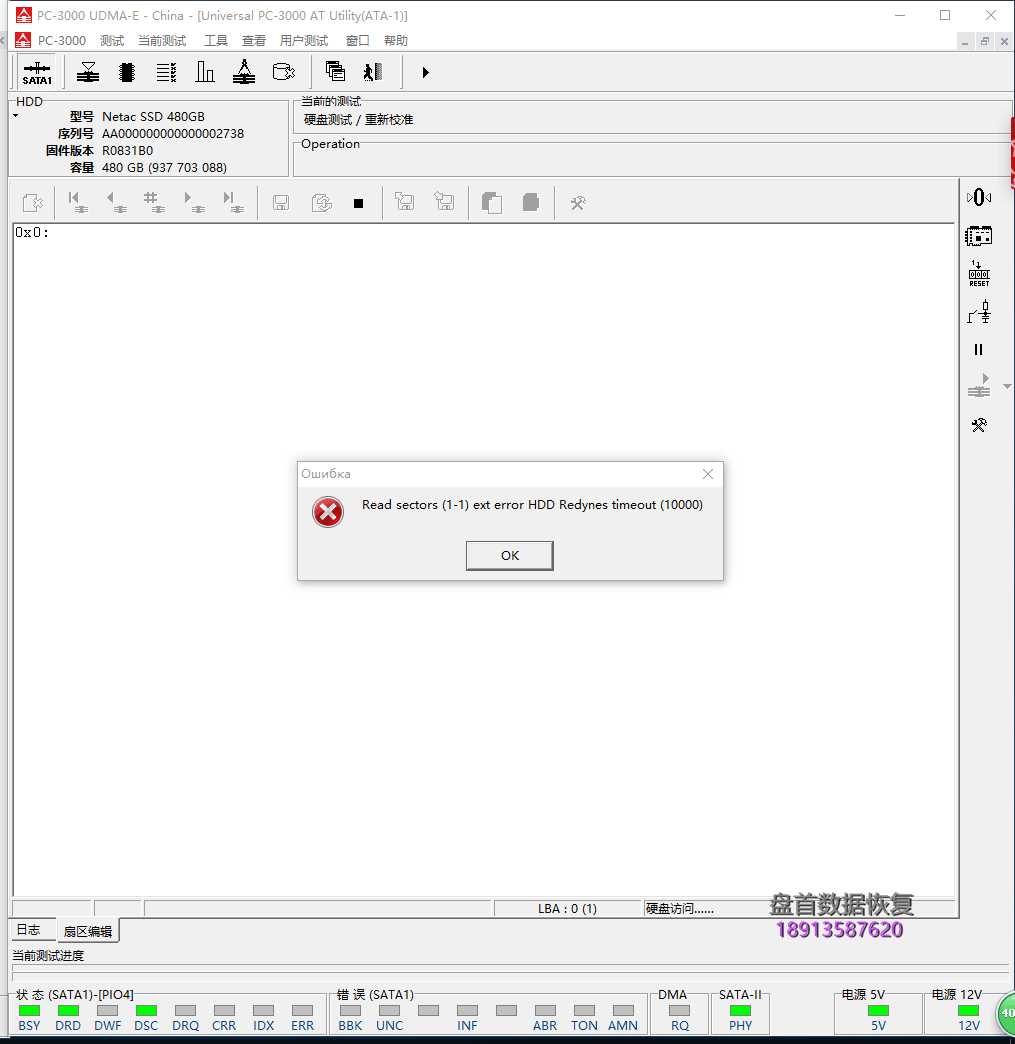The width and height of the screenshot is (1015, 1044).
Task: Go to previous sector button
Action: (x=116, y=202)
